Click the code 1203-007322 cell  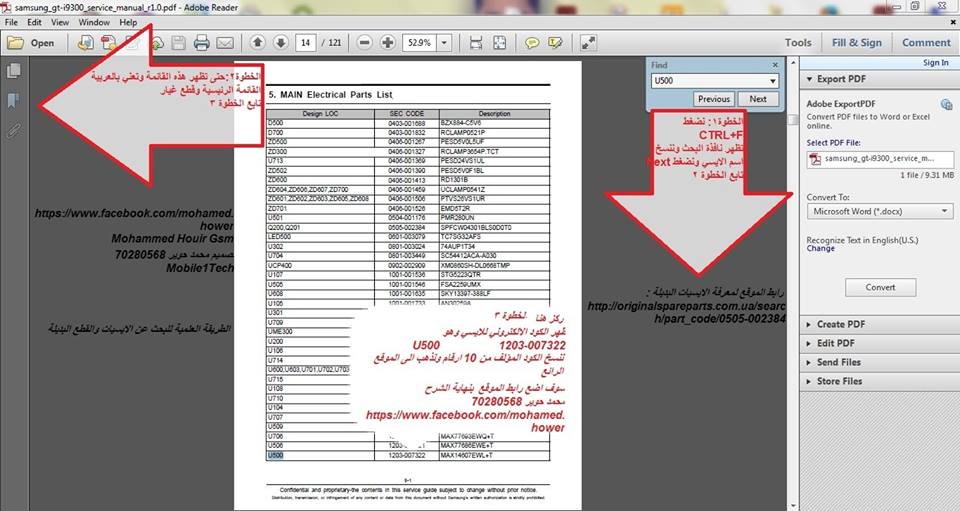tap(406, 455)
